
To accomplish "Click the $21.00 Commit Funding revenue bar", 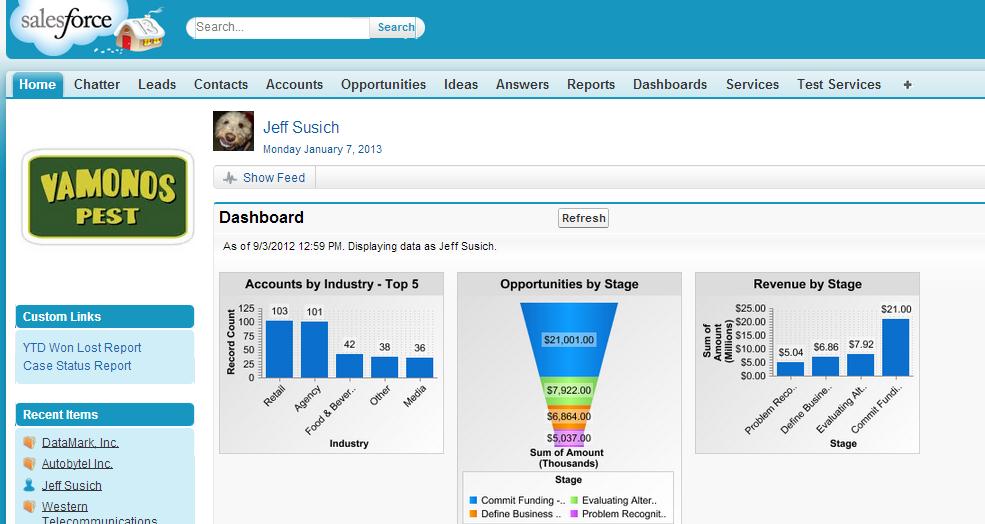I will point(895,347).
